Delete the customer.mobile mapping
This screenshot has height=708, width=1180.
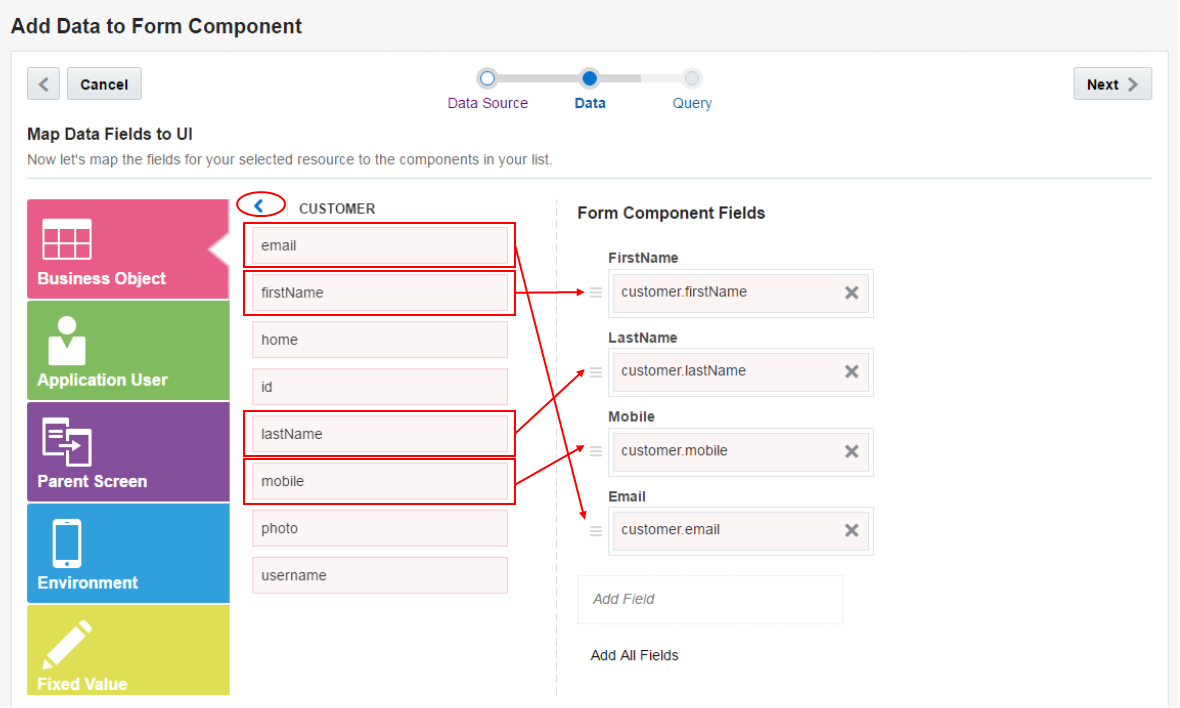[851, 451]
